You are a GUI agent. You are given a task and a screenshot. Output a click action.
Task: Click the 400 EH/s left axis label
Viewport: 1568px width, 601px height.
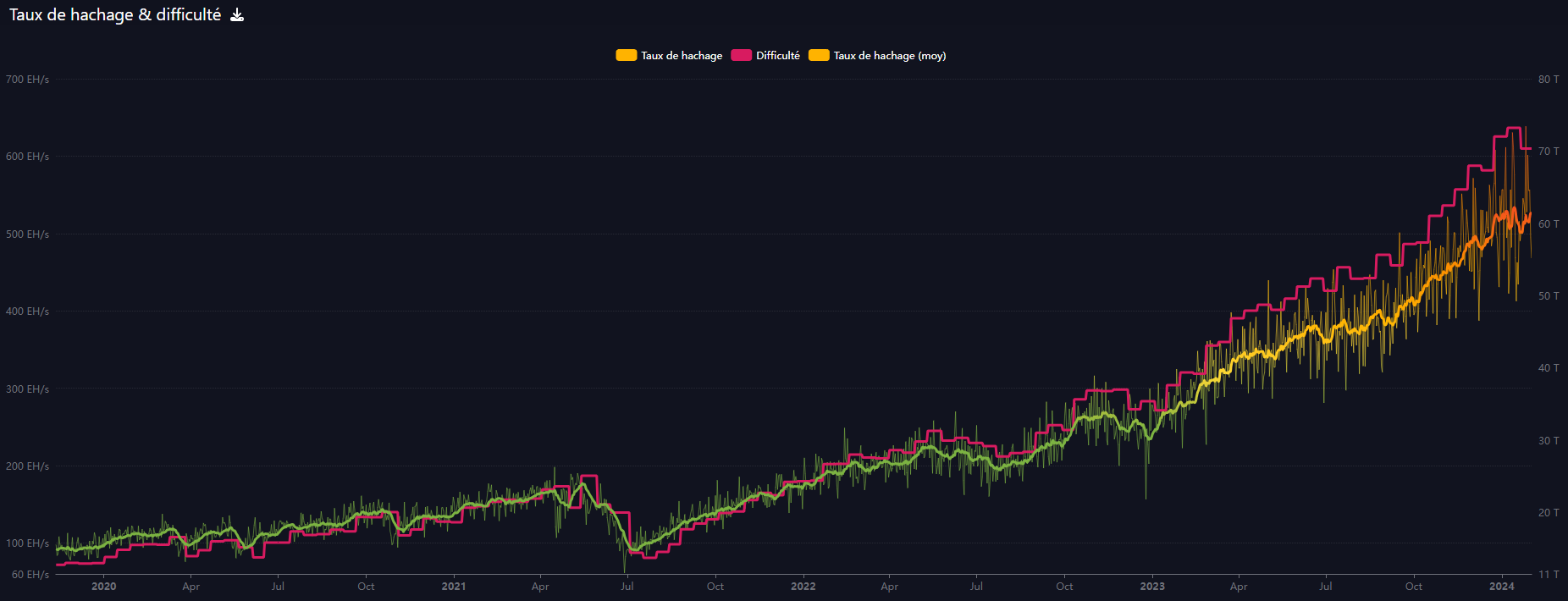point(27,312)
